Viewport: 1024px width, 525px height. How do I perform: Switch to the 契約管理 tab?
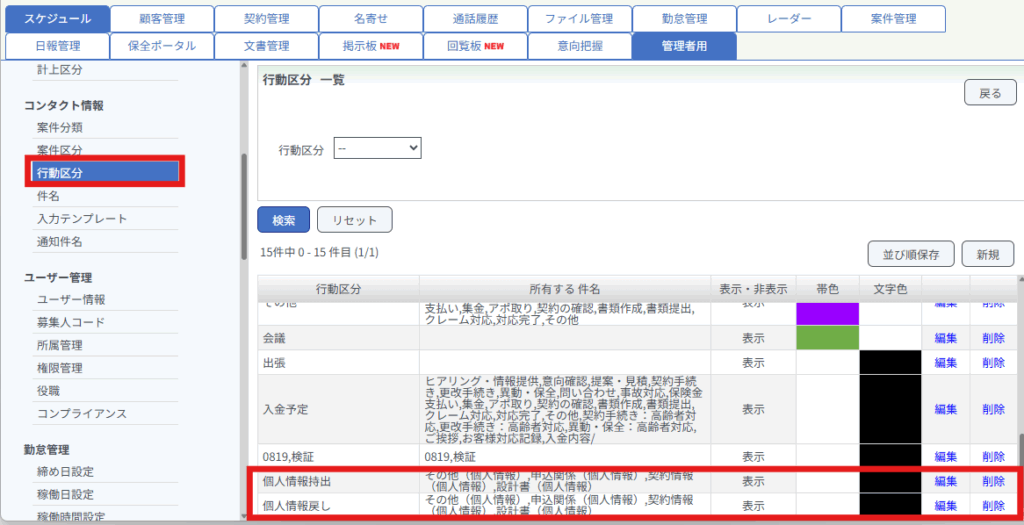click(266, 19)
